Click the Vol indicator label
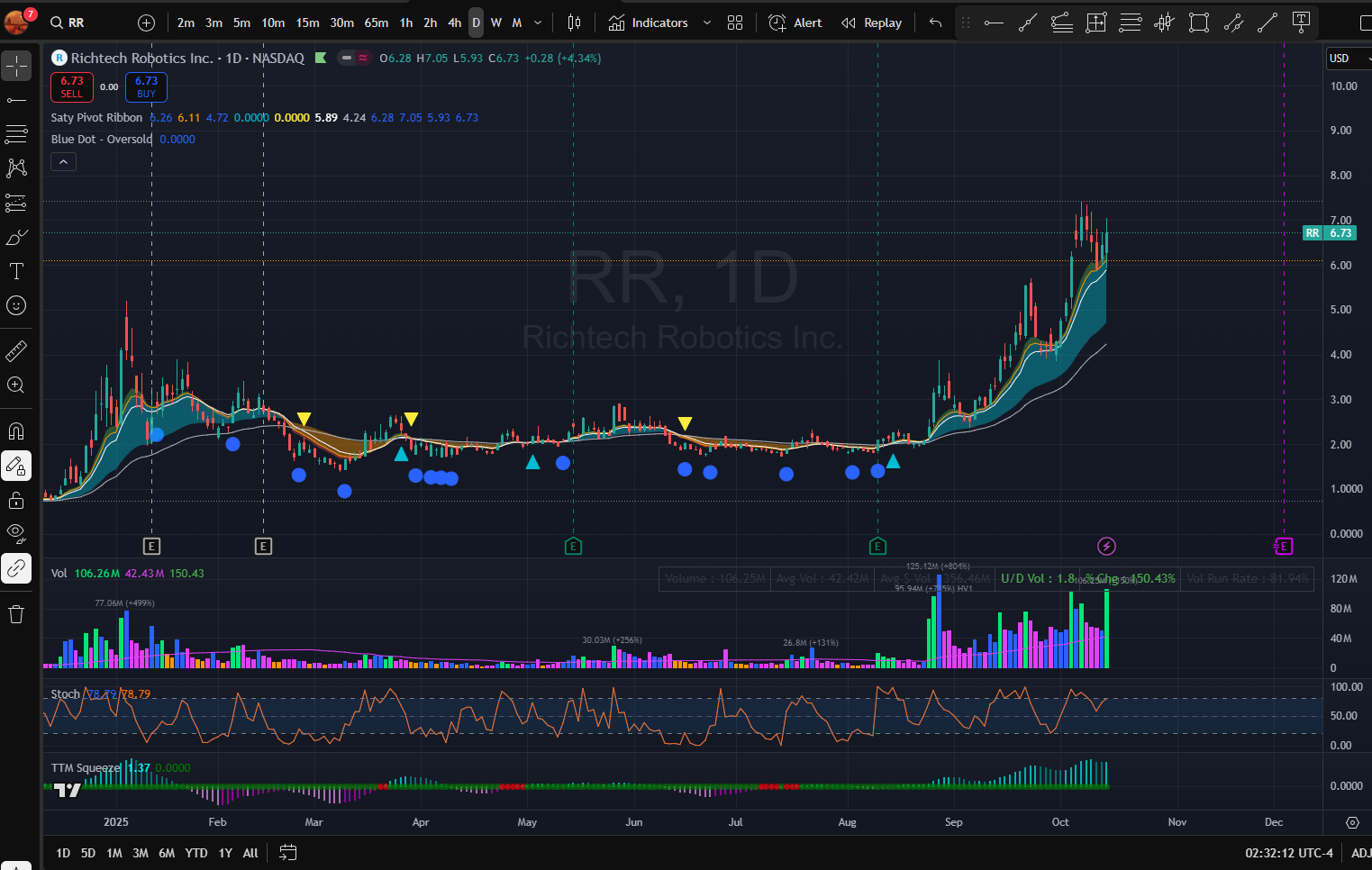1372x870 pixels. point(59,574)
